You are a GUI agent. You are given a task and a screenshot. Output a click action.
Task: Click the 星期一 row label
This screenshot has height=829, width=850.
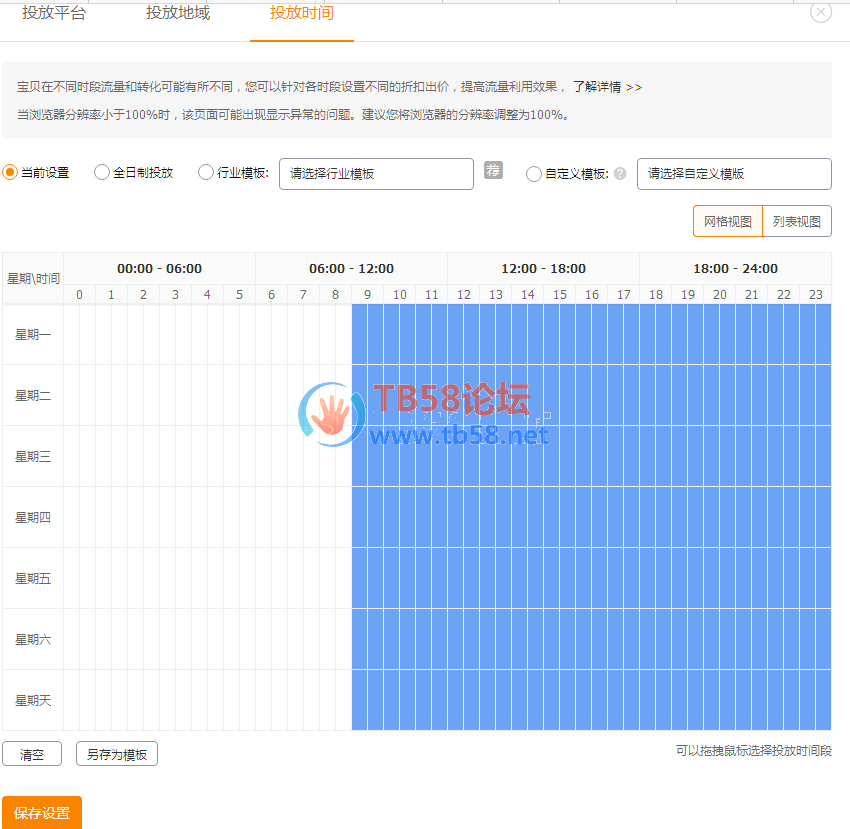pos(33,335)
